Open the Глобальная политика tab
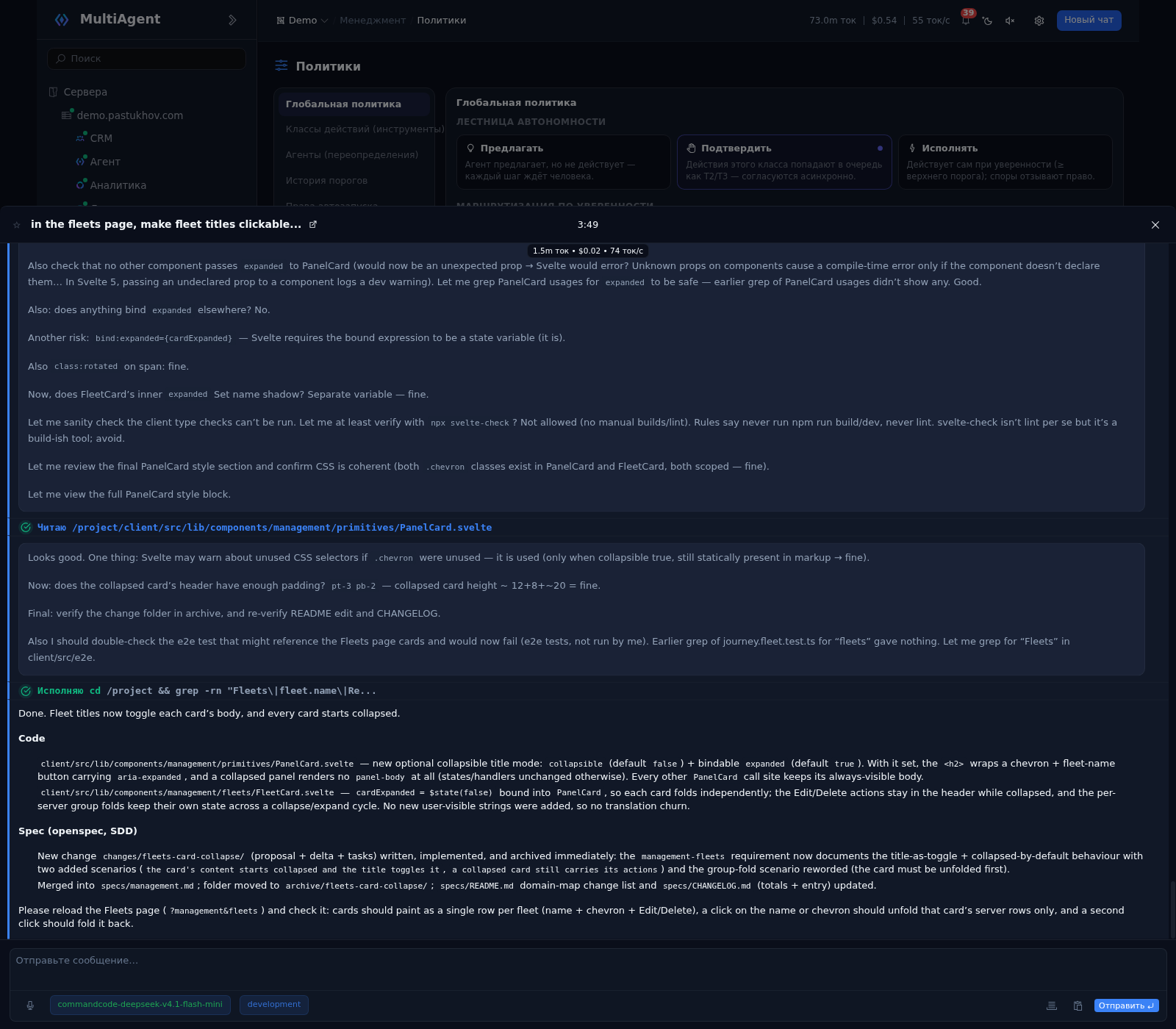This screenshot has width=1176, height=1029. coord(354,104)
